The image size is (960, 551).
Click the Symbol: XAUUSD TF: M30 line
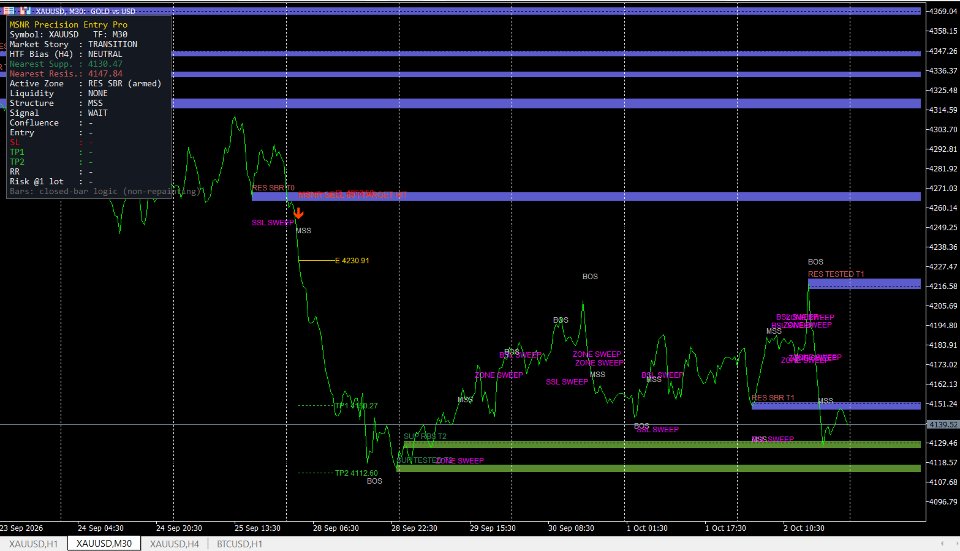69,34
